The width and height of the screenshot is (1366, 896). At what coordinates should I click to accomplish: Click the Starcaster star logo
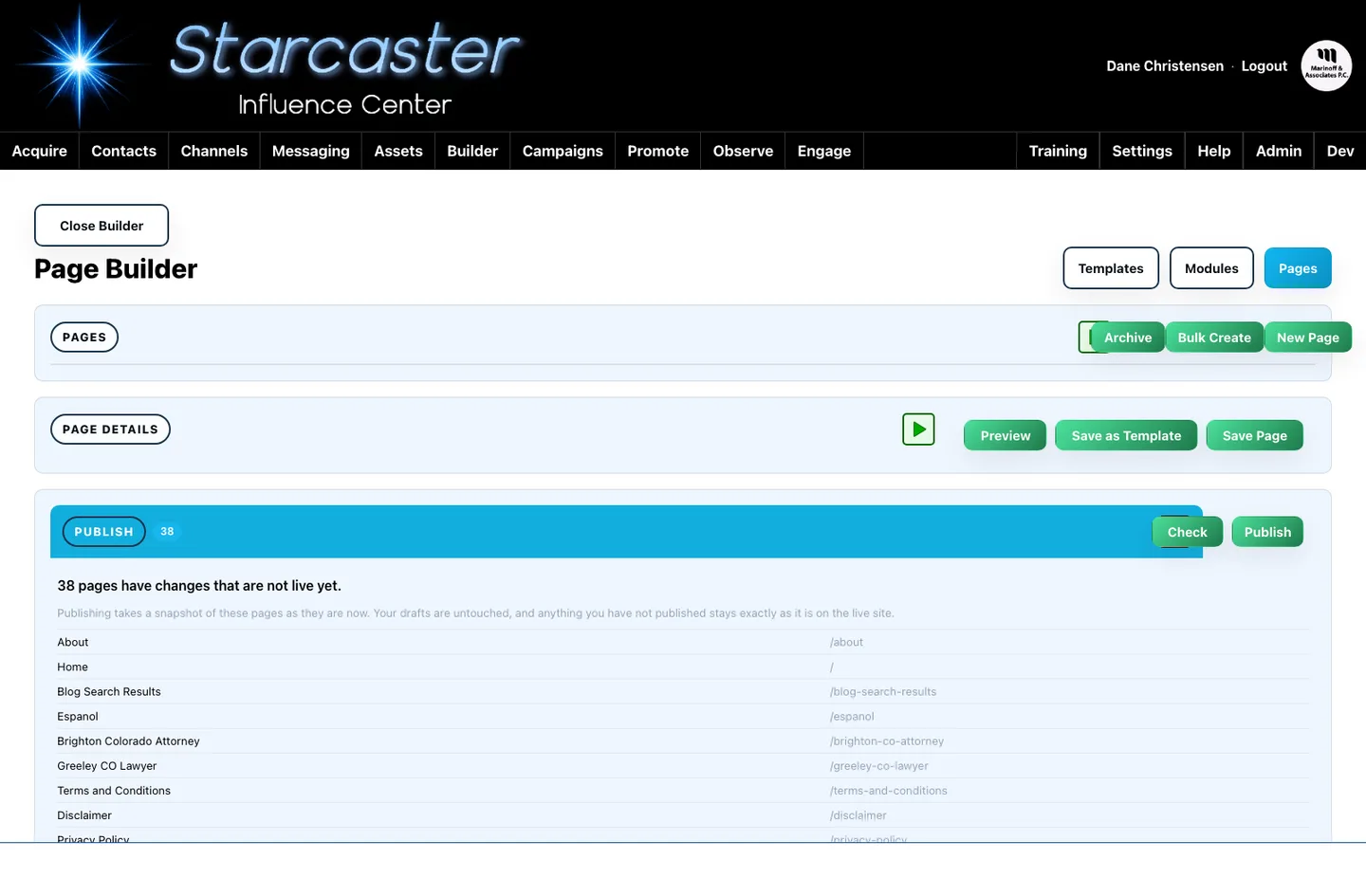81,64
